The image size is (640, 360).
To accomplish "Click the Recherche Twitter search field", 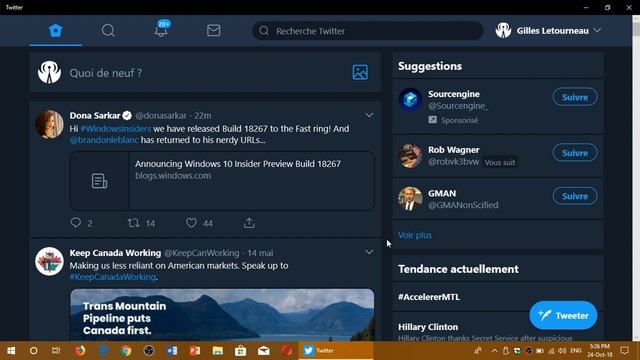I will (368, 31).
